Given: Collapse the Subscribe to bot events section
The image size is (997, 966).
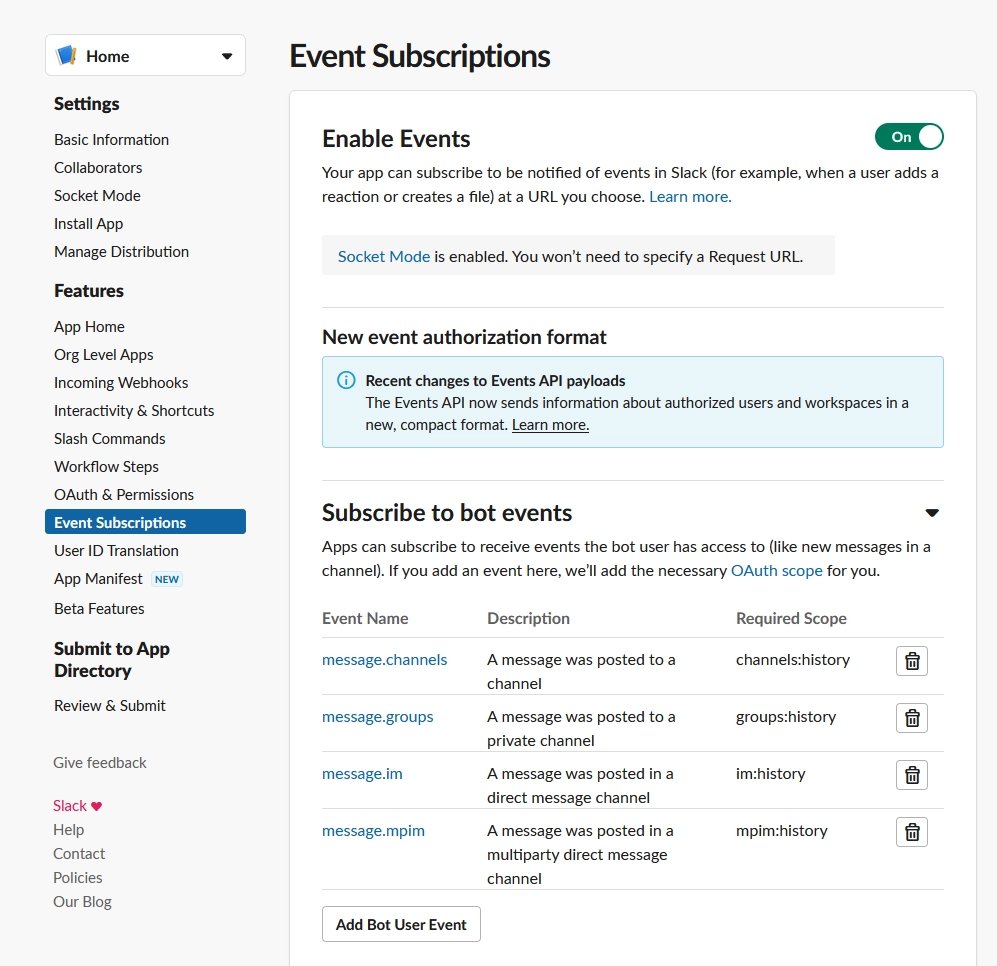Looking at the screenshot, I should tap(932, 512).
